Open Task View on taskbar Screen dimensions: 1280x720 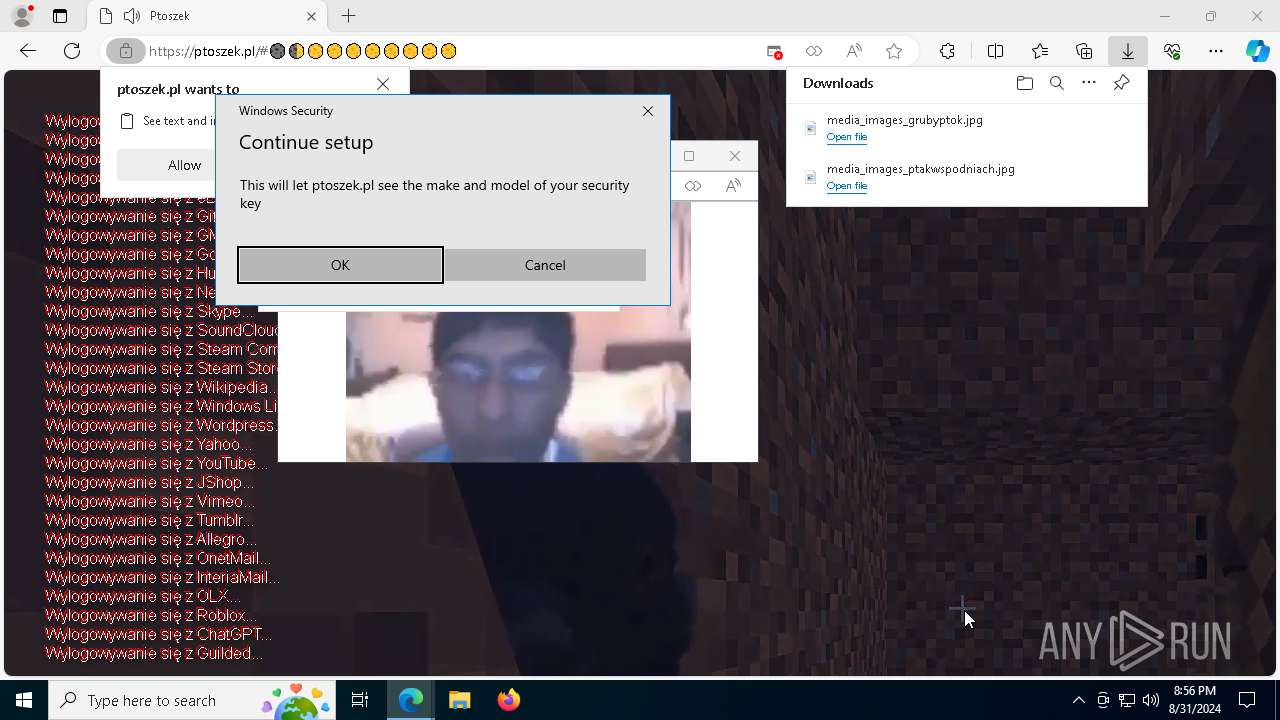pyautogui.click(x=360, y=700)
